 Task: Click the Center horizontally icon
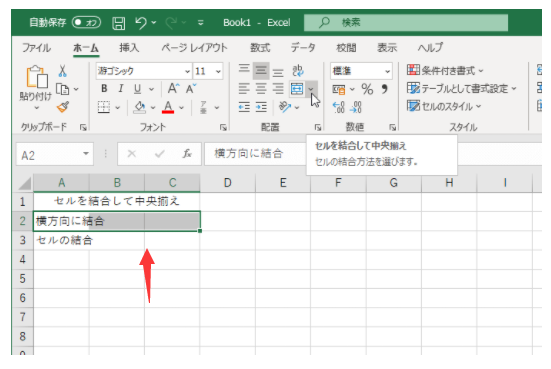[x=261, y=89]
